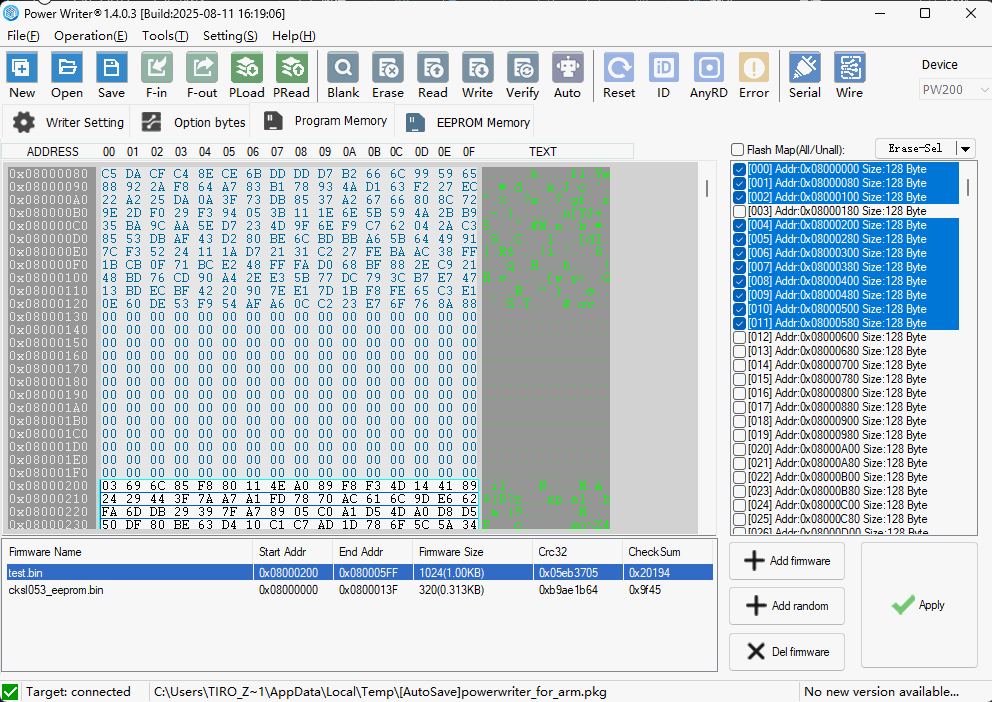Screen dimensions: 992x702
Task: Click the PLoad icon
Action: tap(247, 68)
